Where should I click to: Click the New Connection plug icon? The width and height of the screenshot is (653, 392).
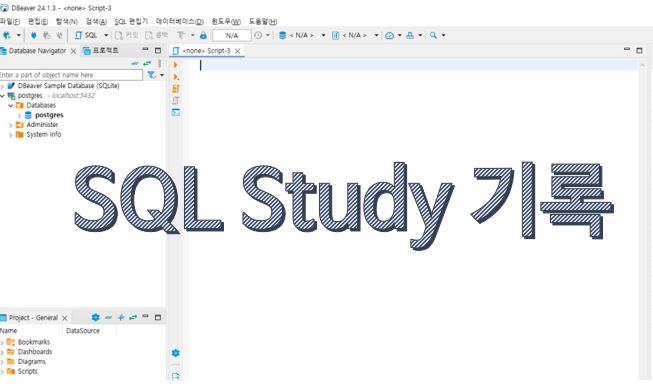pyautogui.click(x=7, y=35)
